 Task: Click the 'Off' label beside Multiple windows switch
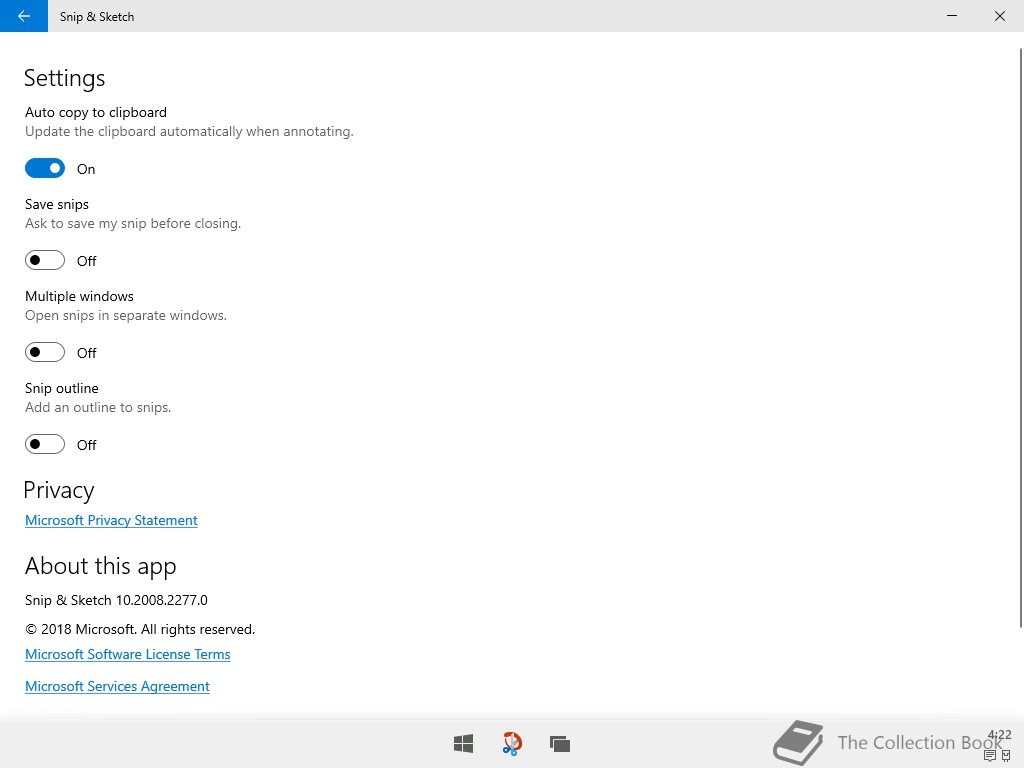[86, 353]
